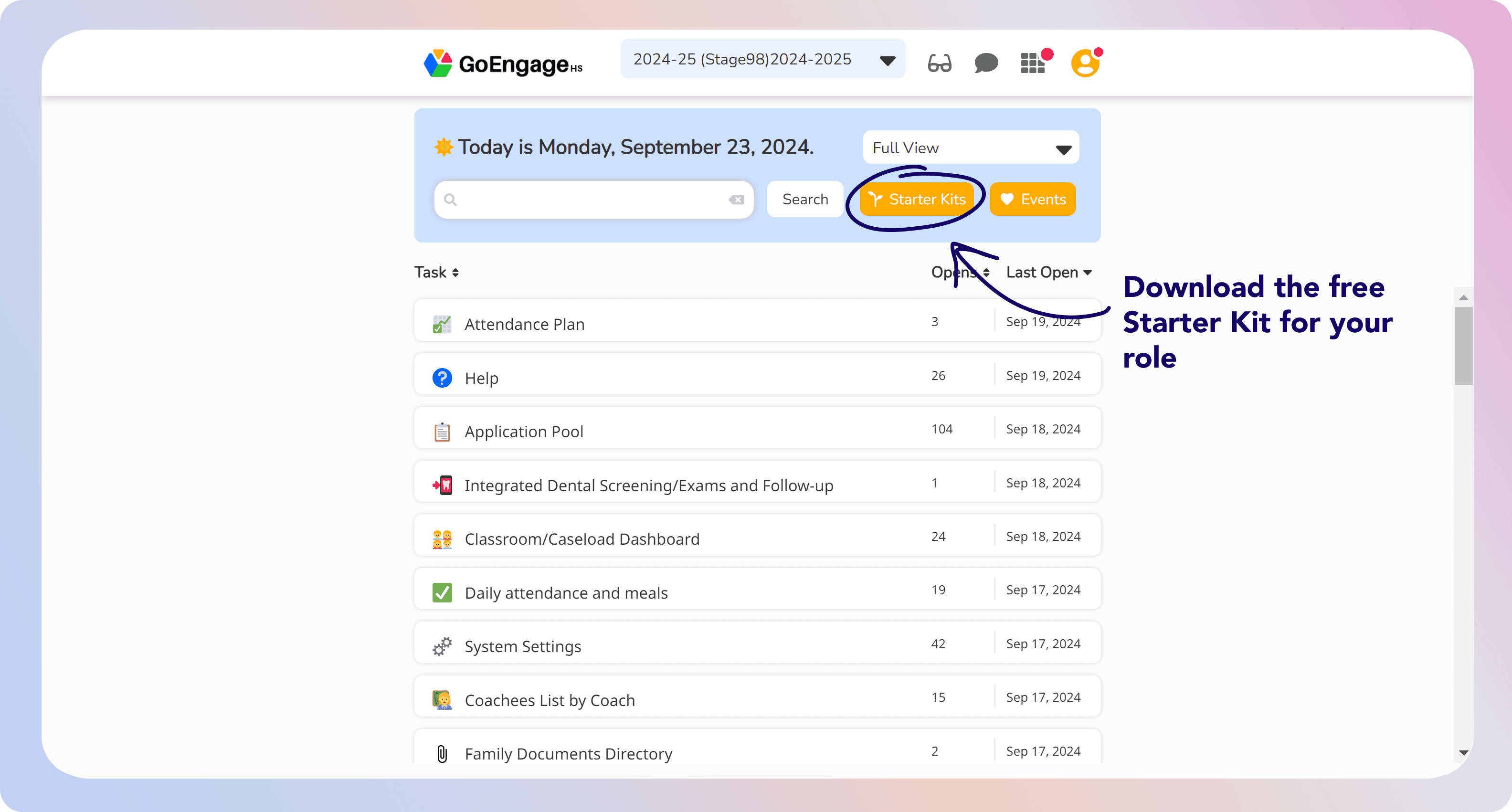Open Classroom/Caseload Dashboard task
Image resolution: width=1512 pixels, height=812 pixels.
(582, 539)
